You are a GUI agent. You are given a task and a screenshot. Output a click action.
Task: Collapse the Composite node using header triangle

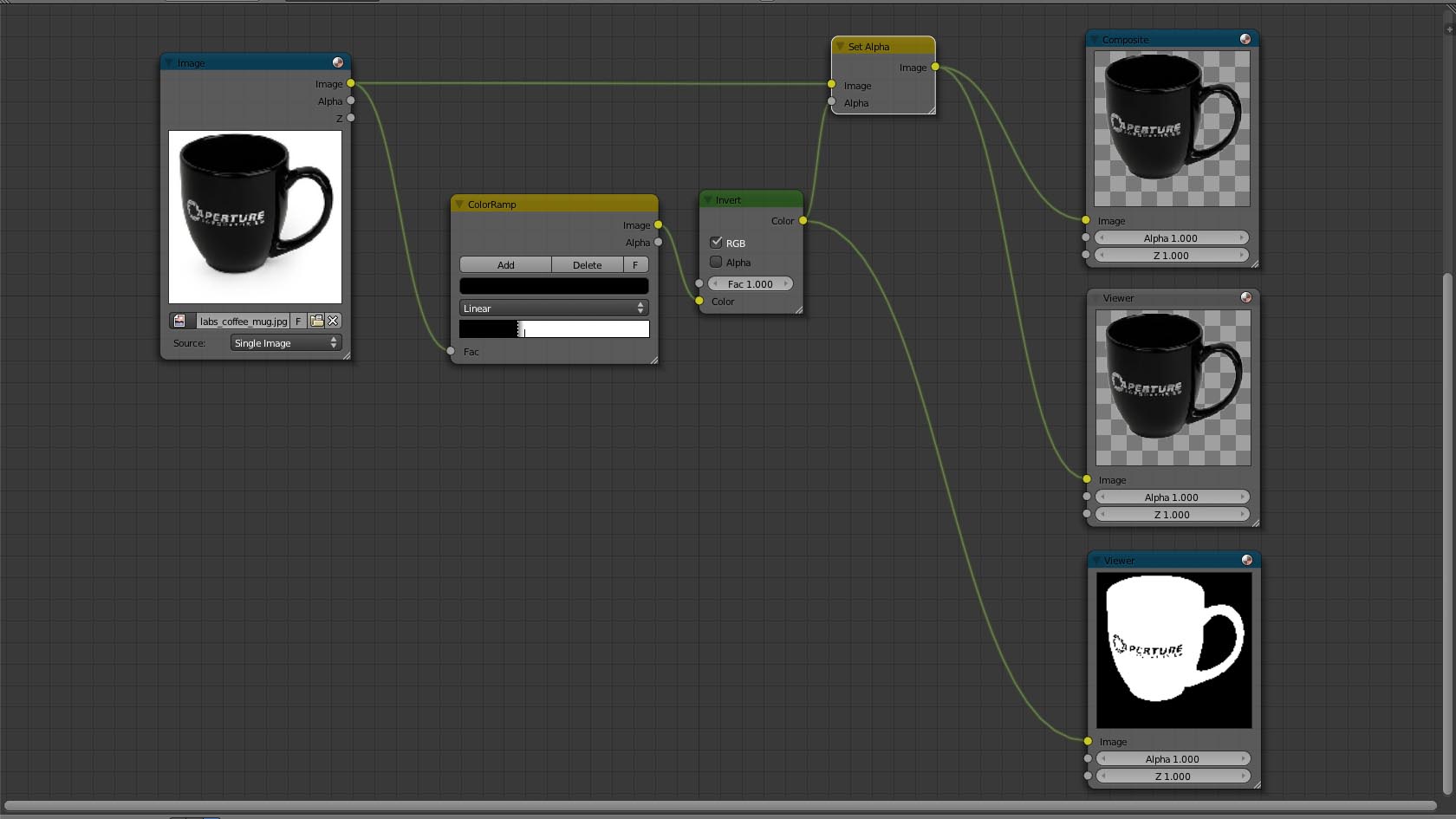tap(1094, 40)
